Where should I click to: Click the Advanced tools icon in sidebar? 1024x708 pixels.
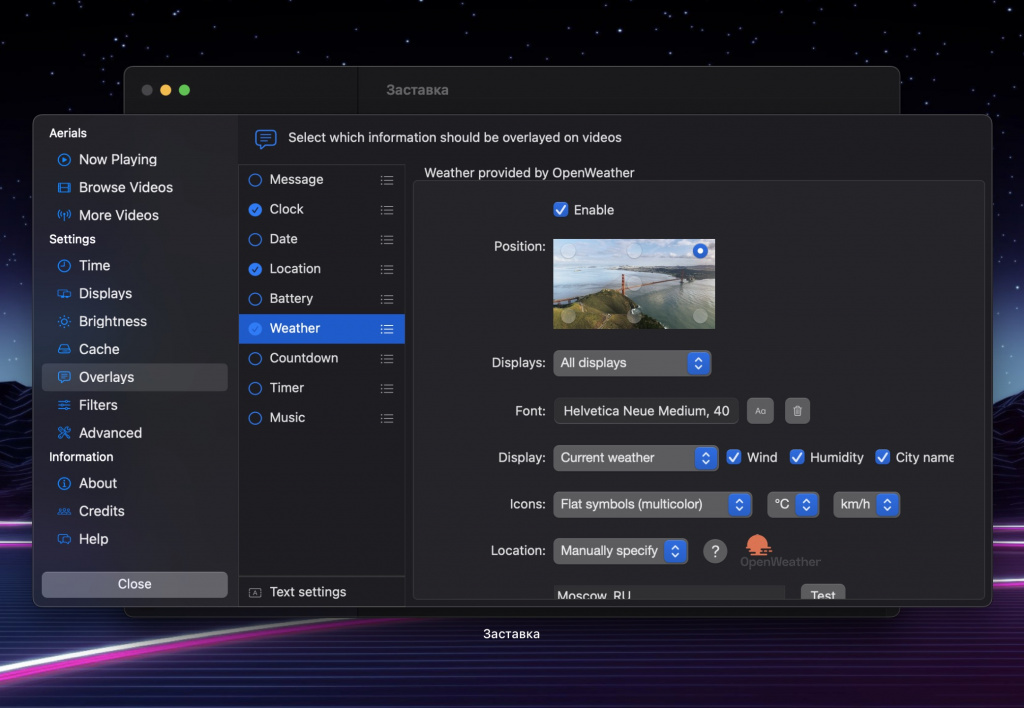pos(64,433)
